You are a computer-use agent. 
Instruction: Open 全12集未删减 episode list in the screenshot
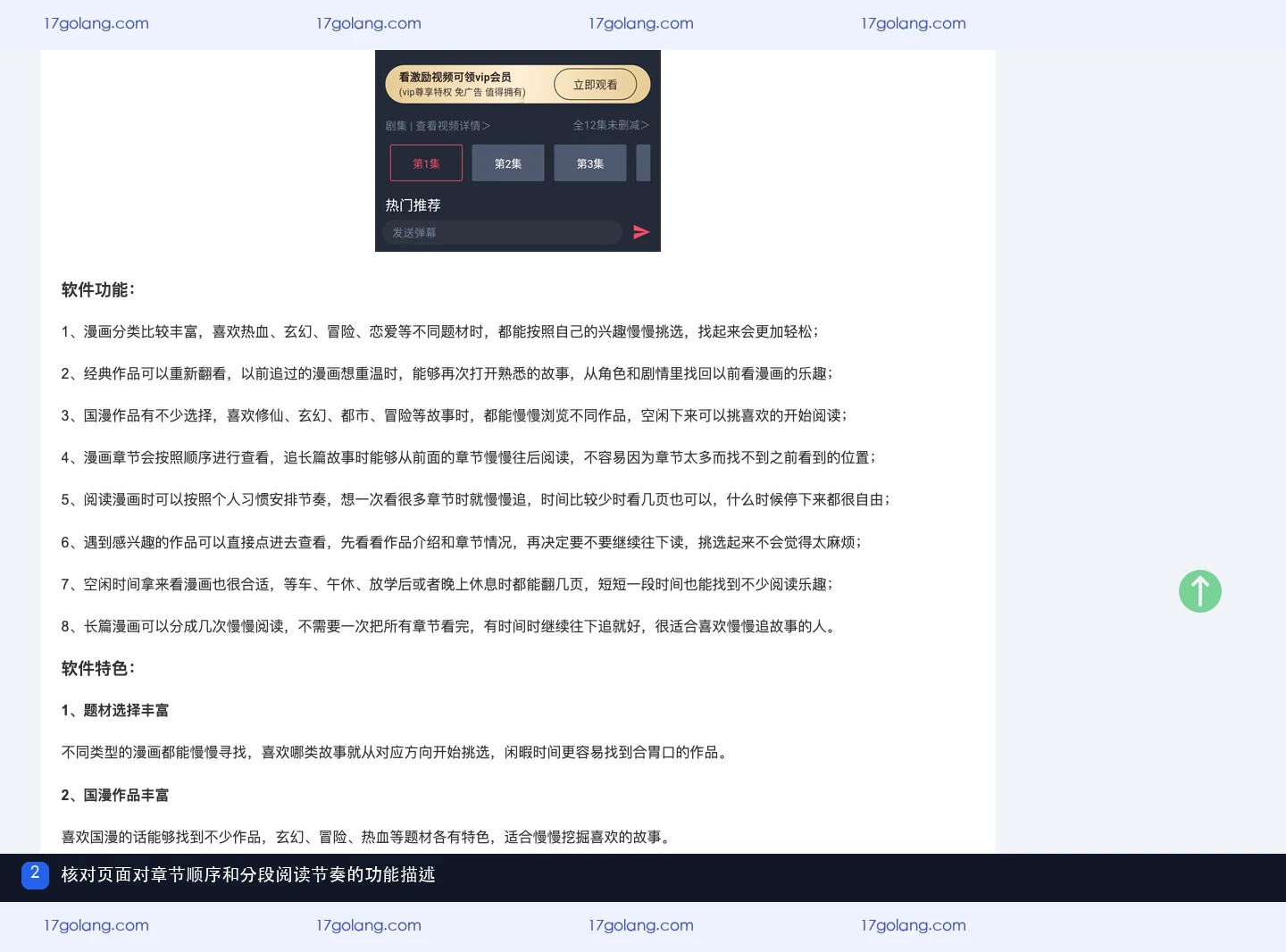[x=611, y=125]
